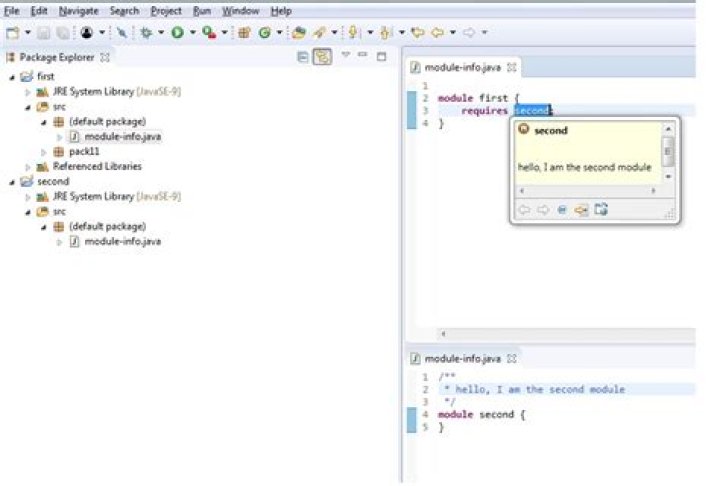Collapse the src folder under 'second' project
Viewport: 720px width, 486px height.
tap(28, 212)
